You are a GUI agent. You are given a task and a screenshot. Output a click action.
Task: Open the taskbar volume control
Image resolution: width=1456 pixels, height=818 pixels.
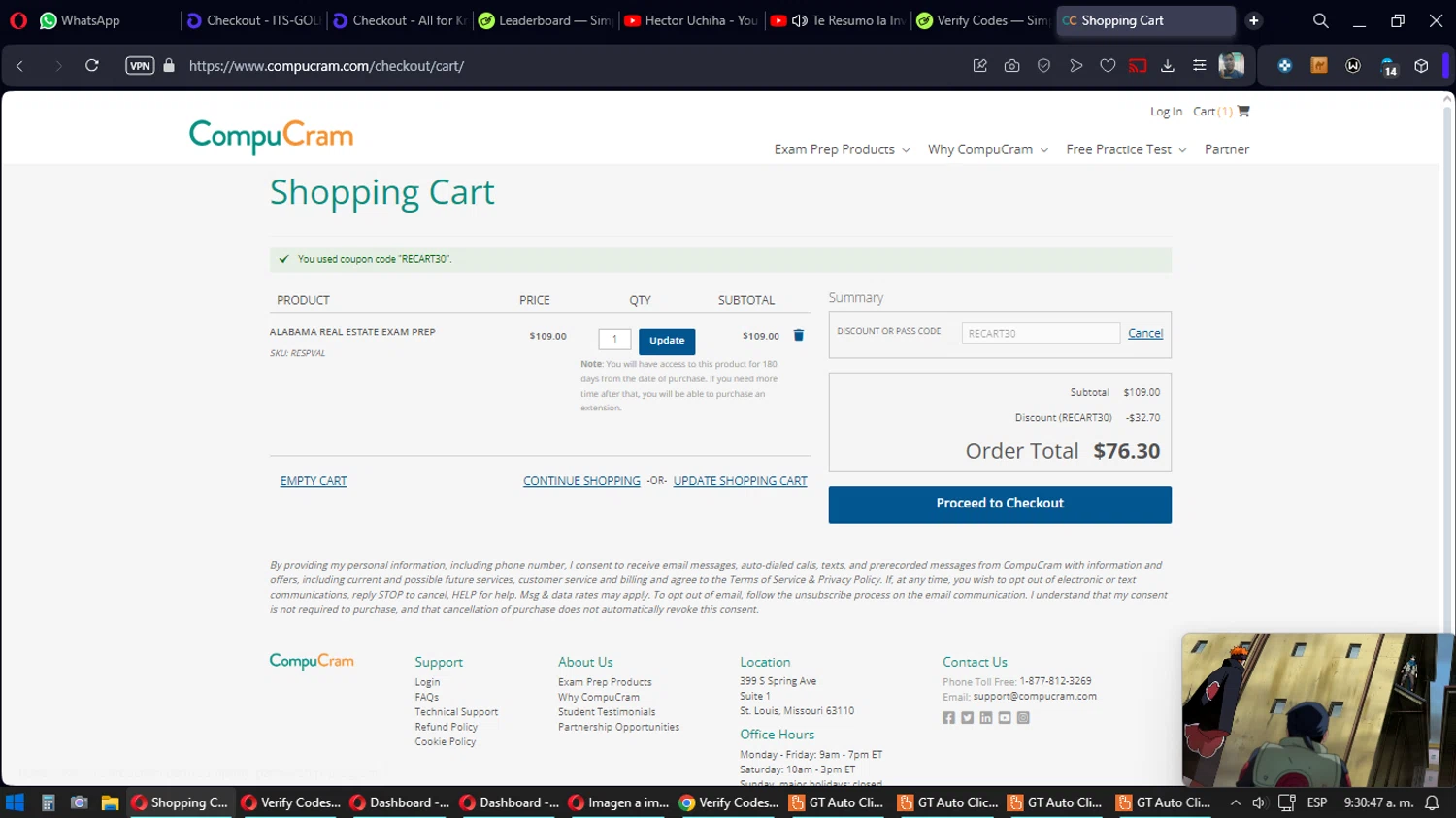(x=1259, y=802)
